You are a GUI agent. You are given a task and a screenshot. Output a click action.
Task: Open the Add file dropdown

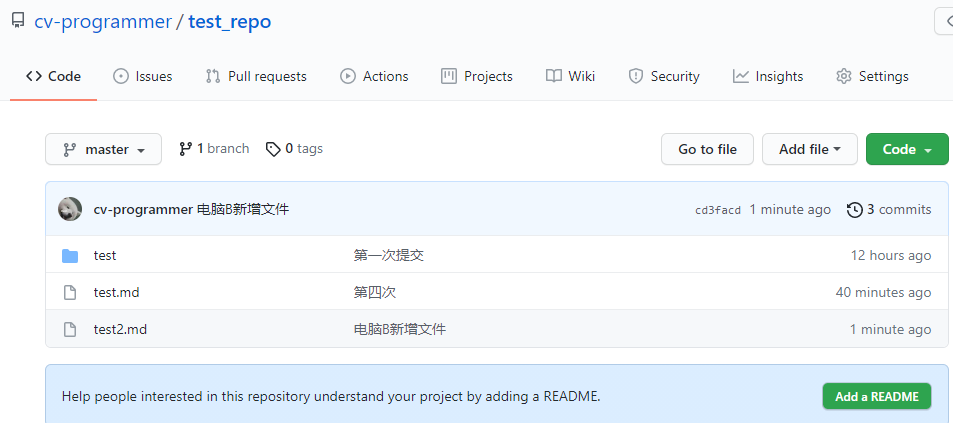click(x=809, y=149)
